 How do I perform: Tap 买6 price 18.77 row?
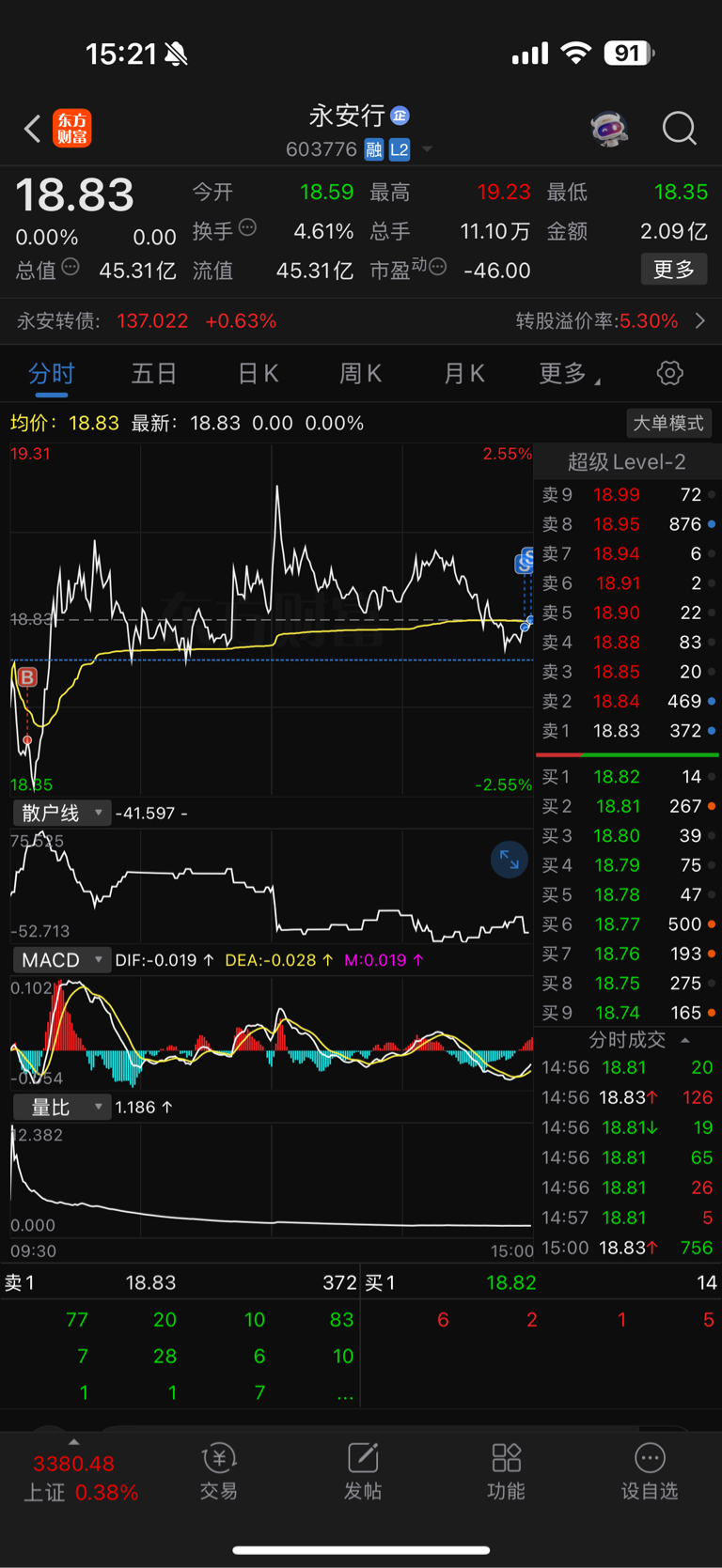click(627, 924)
